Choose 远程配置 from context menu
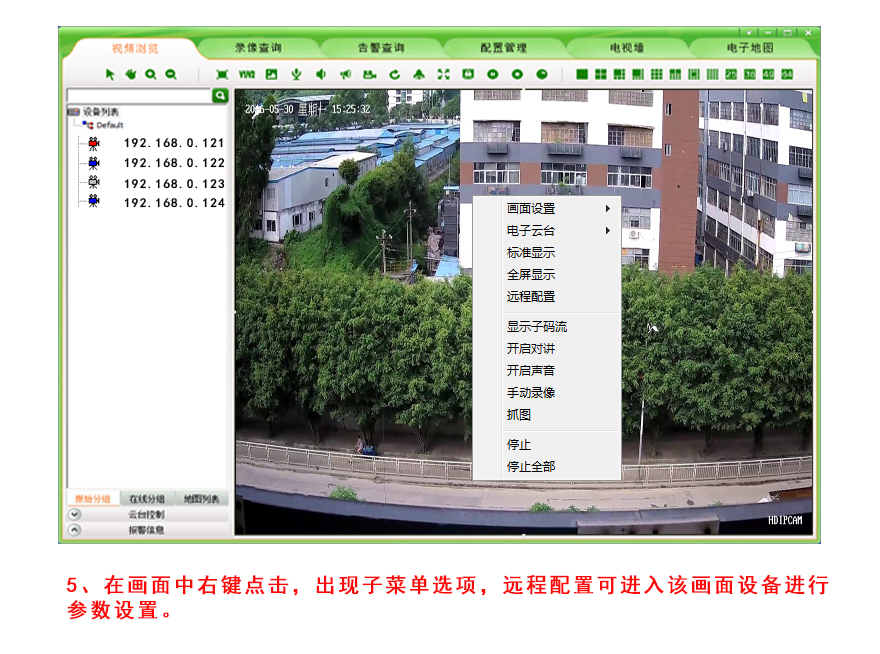880x654 pixels. click(531, 297)
